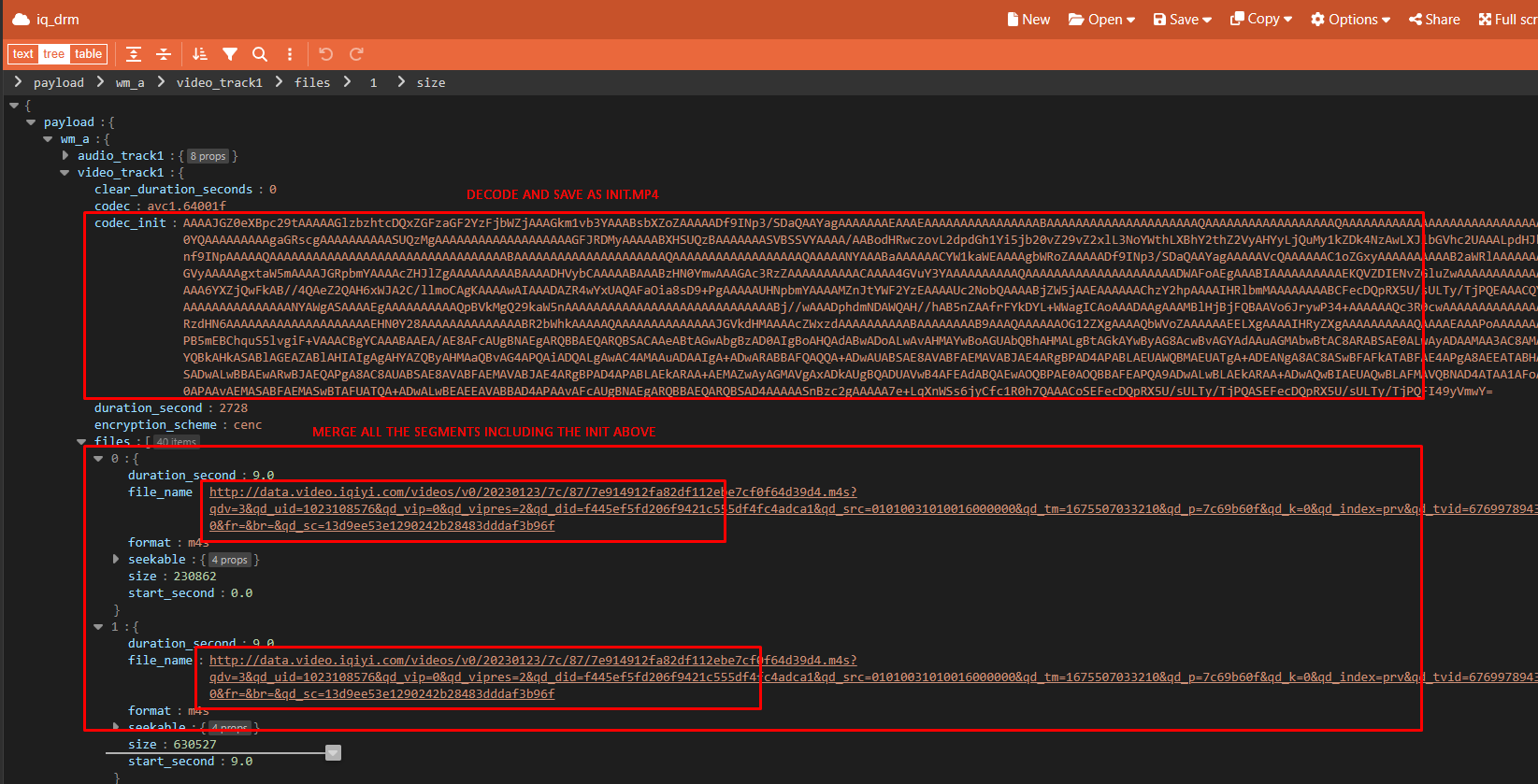
Task: Collapse files item 1
Action: click(x=98, y=627)
